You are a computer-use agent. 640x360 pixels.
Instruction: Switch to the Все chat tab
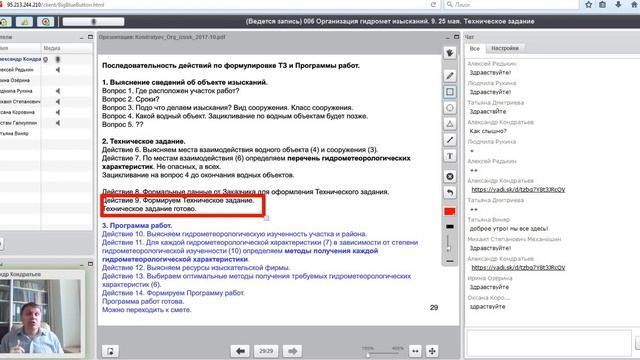pos(474,48)
